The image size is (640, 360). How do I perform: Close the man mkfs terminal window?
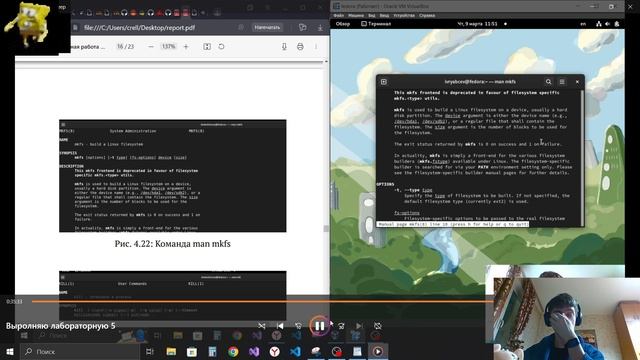coord(577,82)
